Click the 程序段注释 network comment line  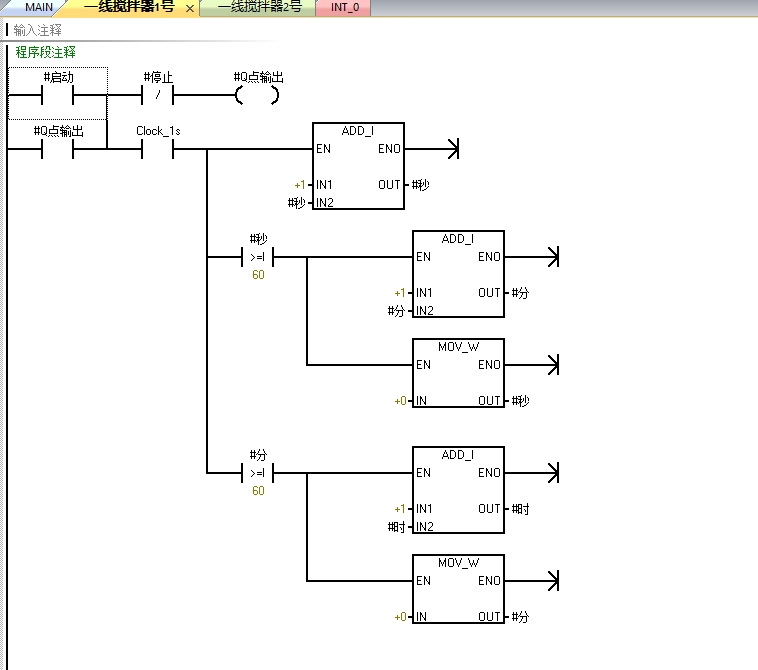[46, 52]
